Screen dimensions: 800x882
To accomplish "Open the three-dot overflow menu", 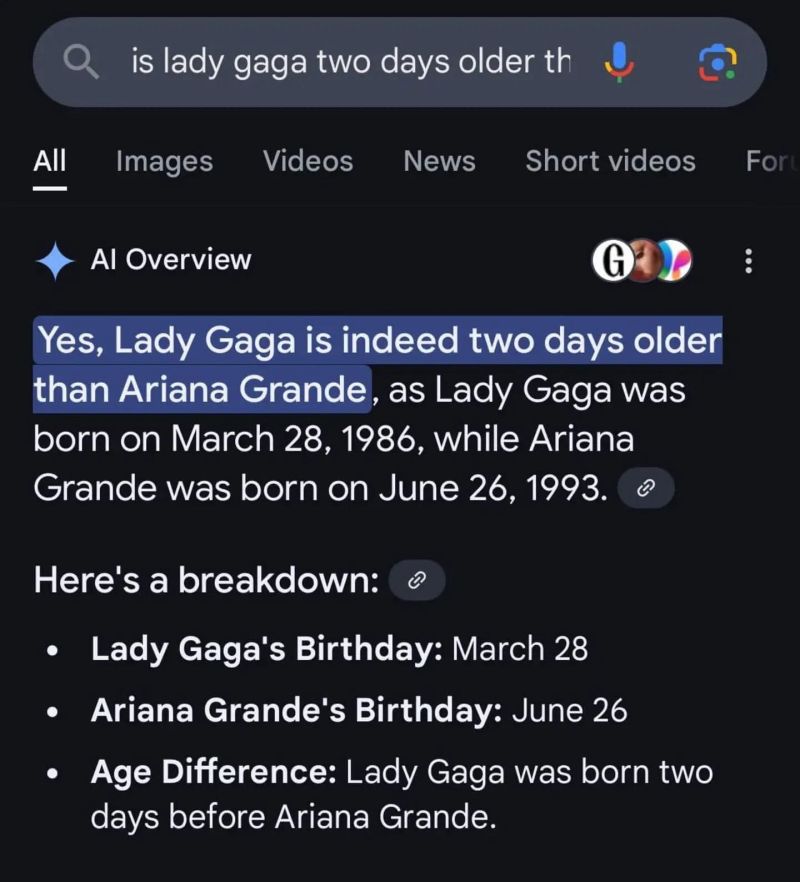I will 749,260.
